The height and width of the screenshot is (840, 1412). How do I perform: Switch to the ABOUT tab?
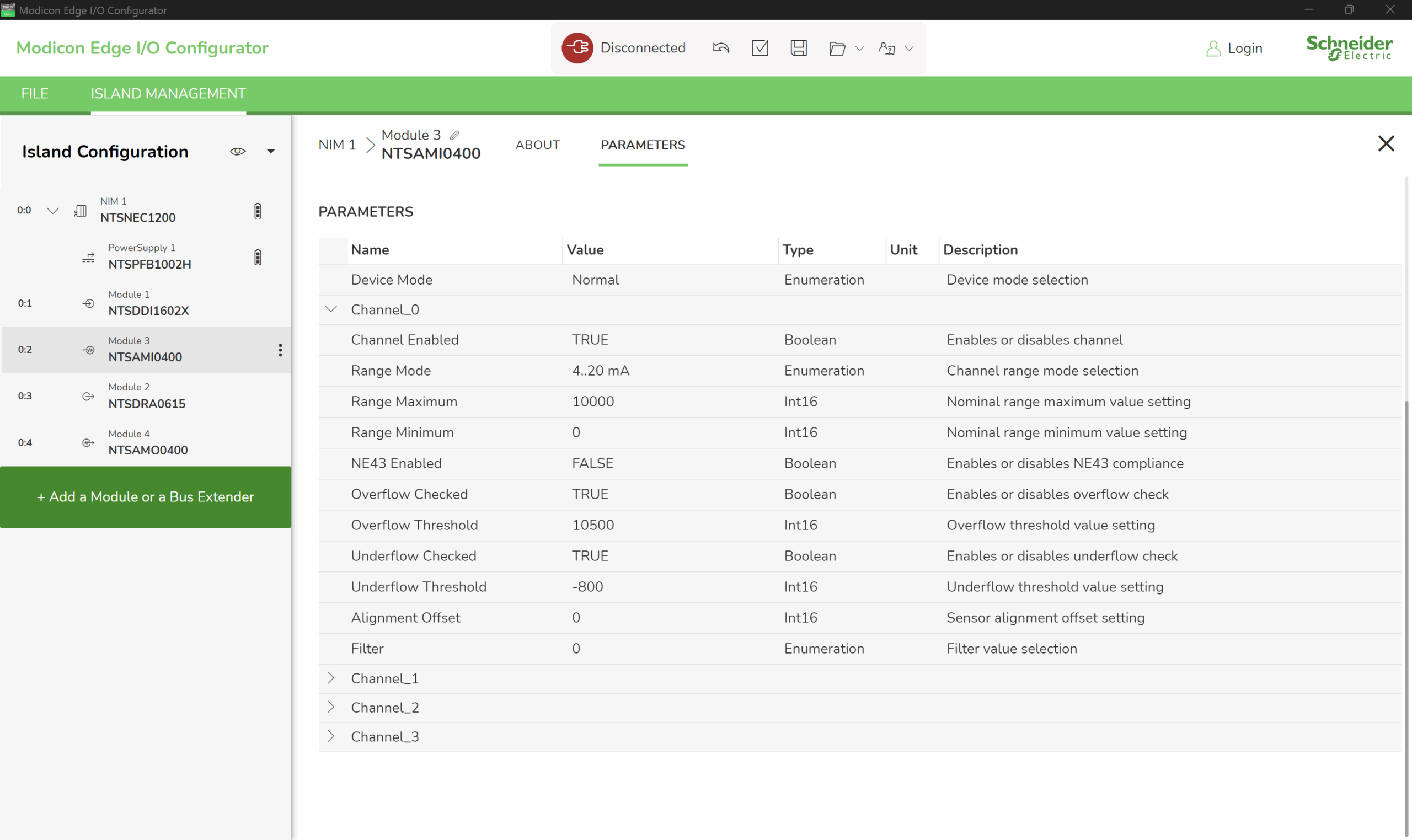(x=537, y=145)
